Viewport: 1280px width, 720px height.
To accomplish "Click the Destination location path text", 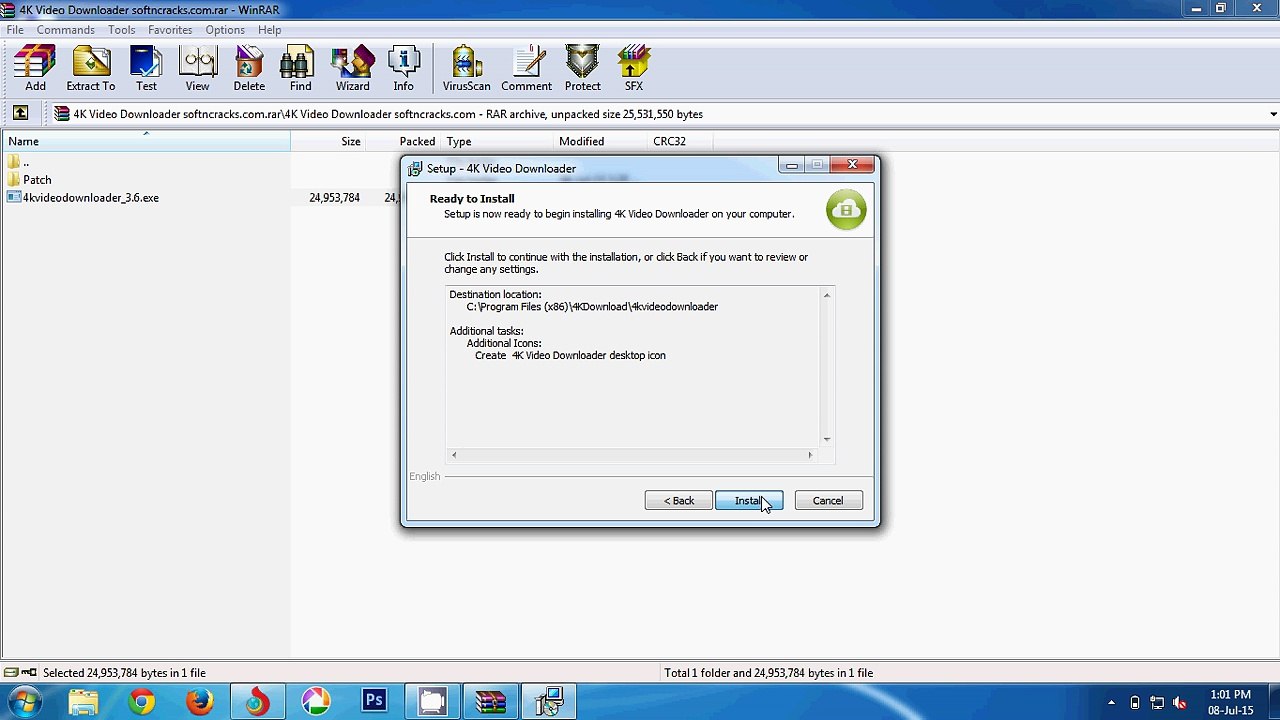I will pos(592,307).
